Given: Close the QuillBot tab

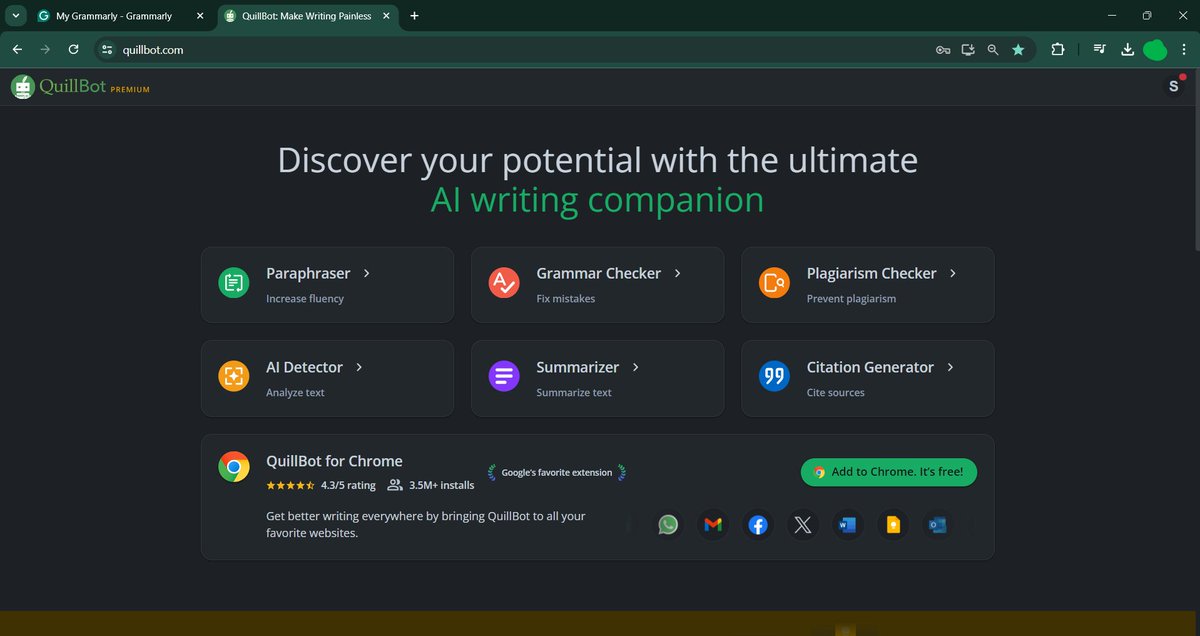Looking at the screenshot, I should pos(386,16).
